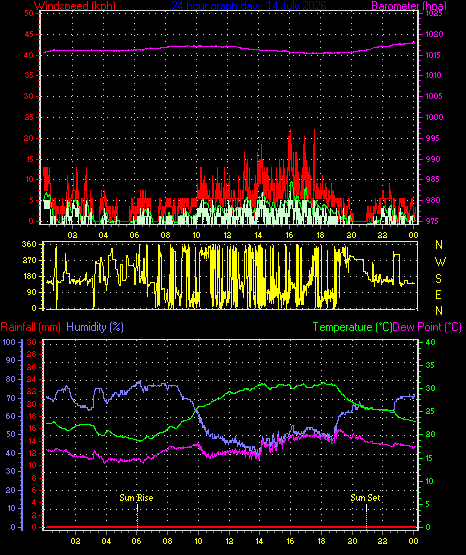Click the Rainfall (mm) label
Viewport: 466px width, 555px height.
[30, 327]
